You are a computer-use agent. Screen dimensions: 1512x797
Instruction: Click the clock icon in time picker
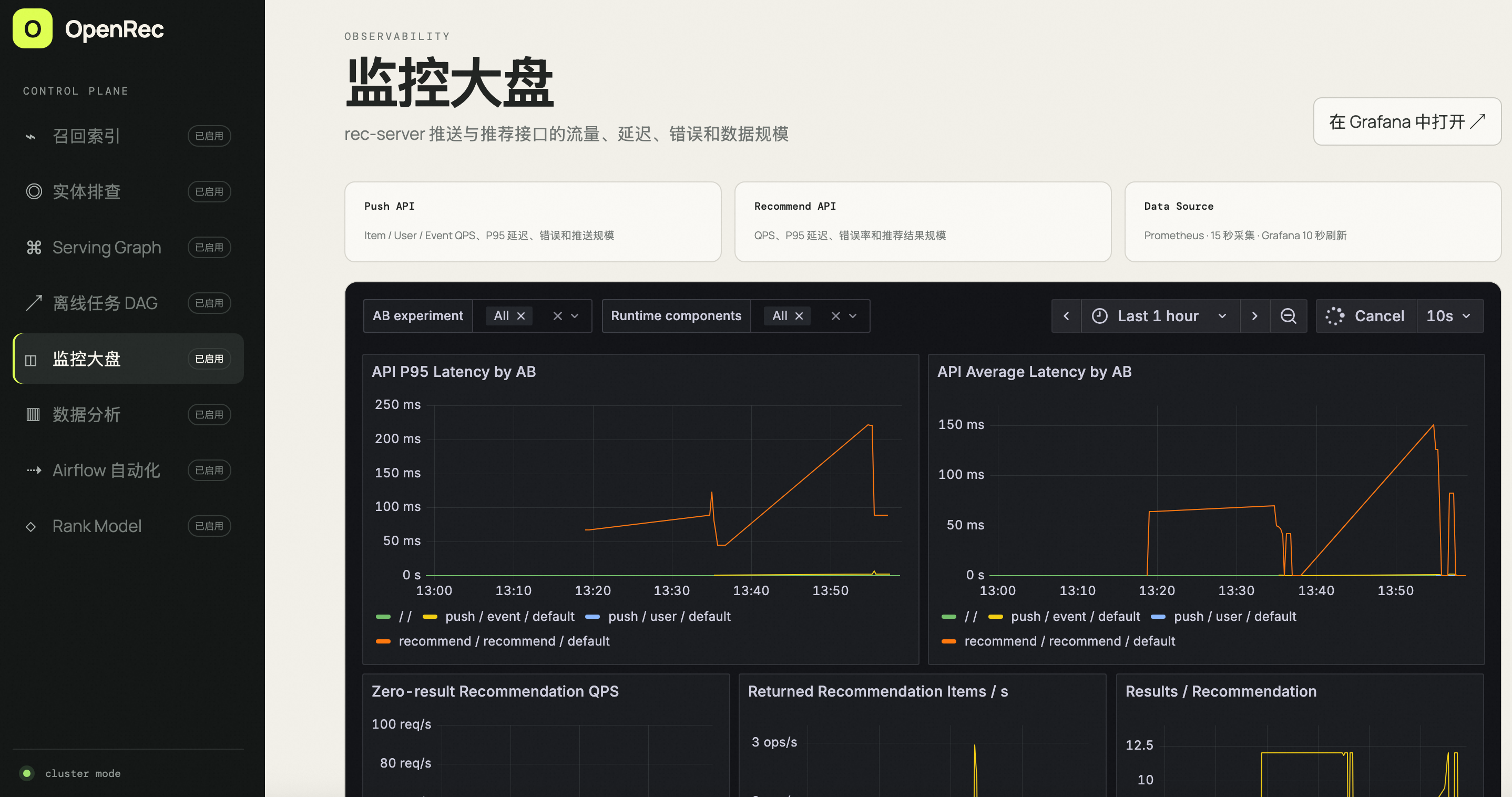tap(1099, 316)
